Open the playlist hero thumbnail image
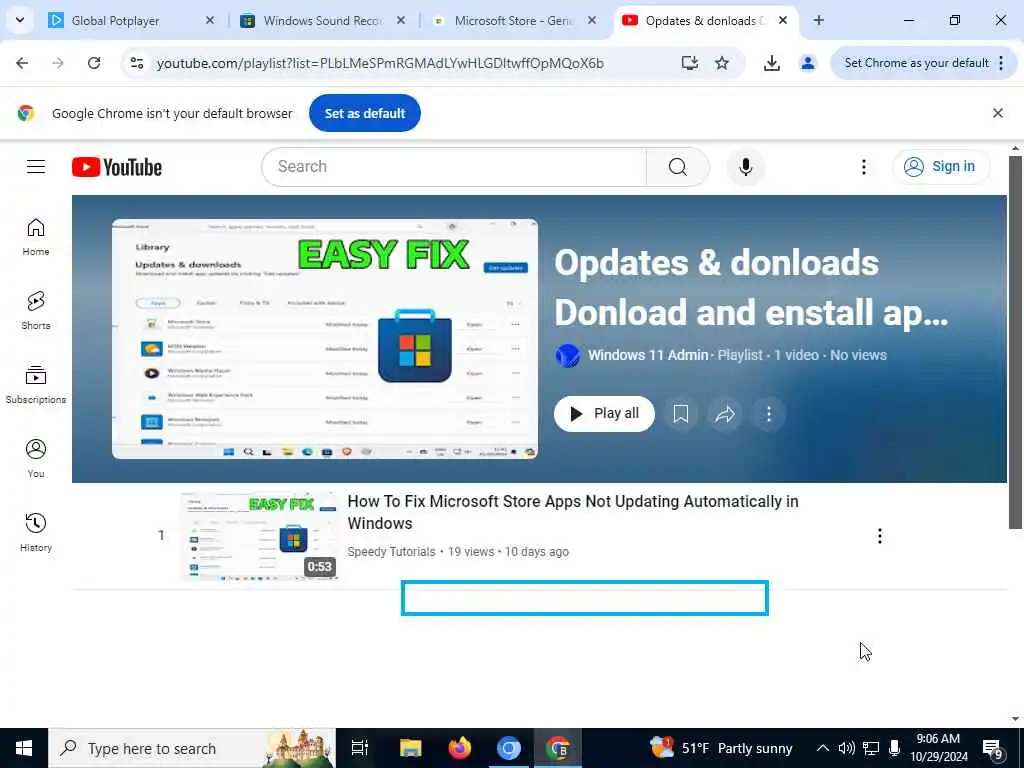 click(325, 338)
